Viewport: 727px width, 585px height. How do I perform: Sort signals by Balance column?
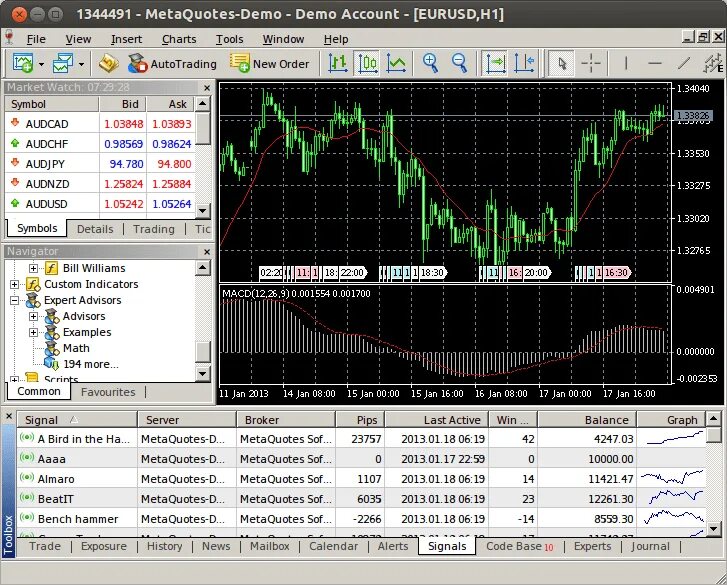[x=587, y=420]
